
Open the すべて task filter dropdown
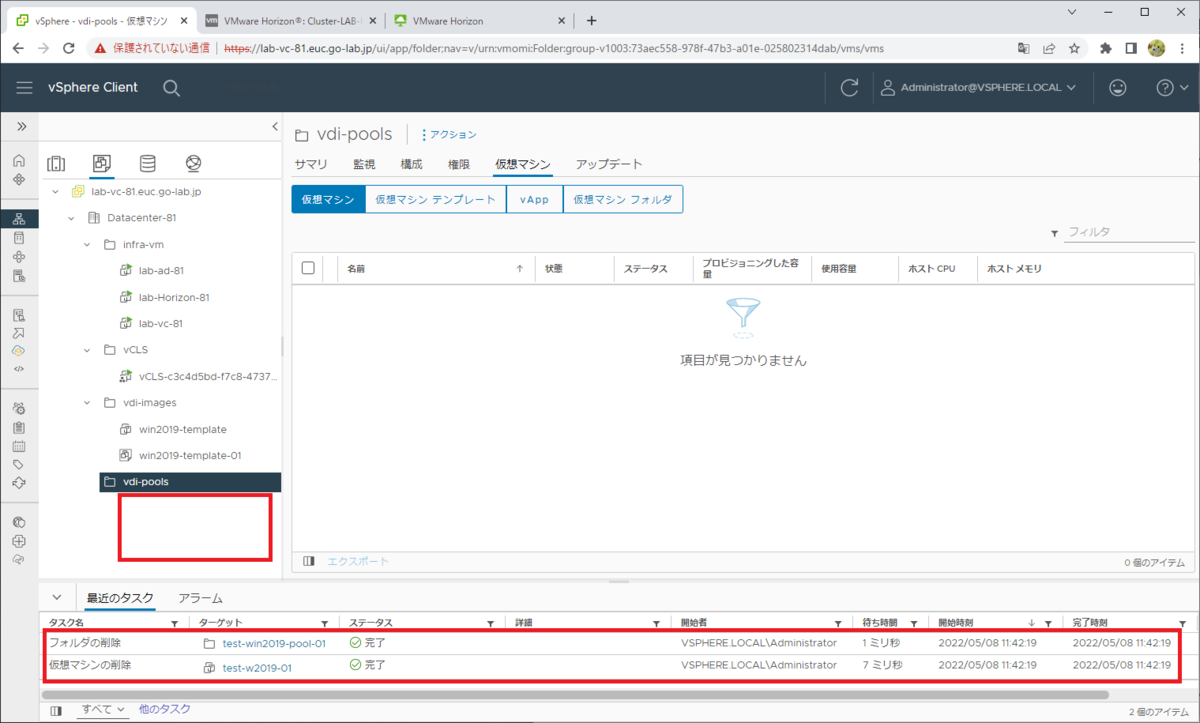(x=104, y=709)
